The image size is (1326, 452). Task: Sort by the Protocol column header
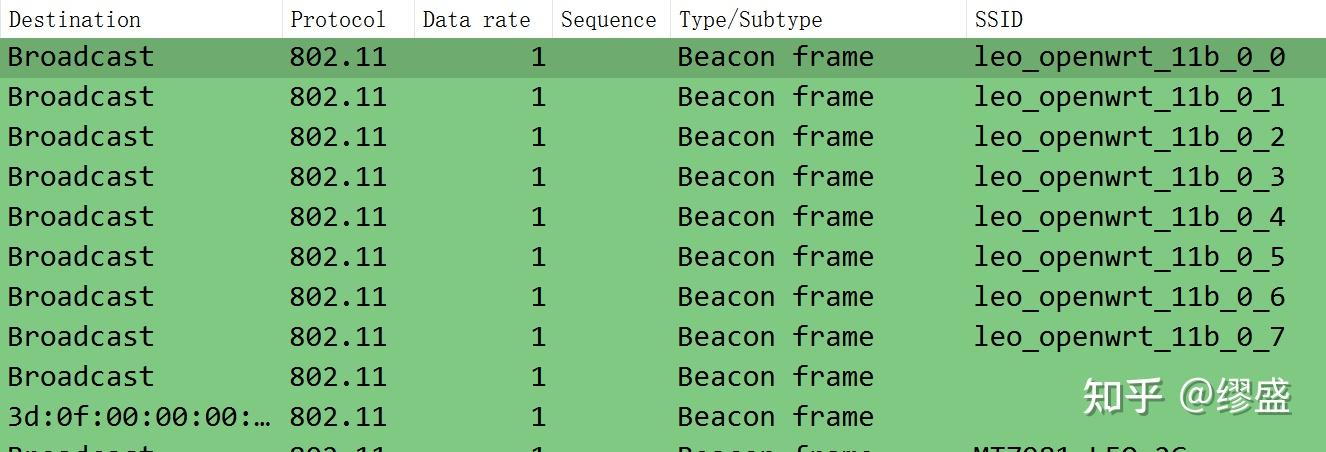coord(348,19)
